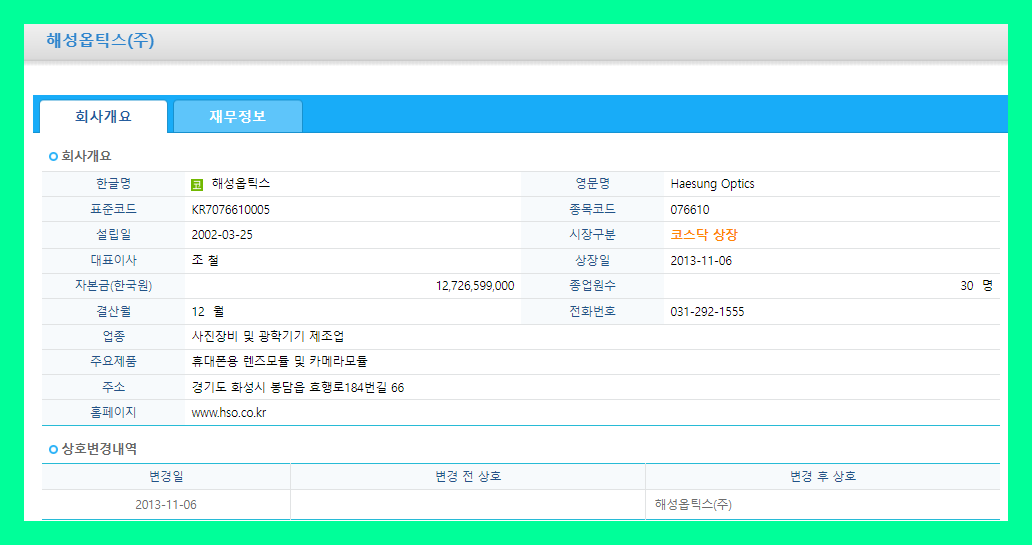The width and height of the screenshot is (1032, 545).
Task: Click the 코스닥 상장 market status
Action: point(704,235)
